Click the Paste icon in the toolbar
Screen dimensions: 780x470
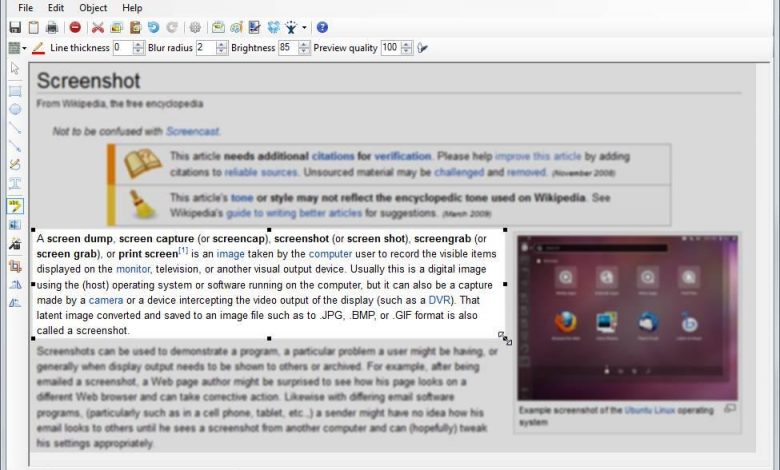pos(135,27)
